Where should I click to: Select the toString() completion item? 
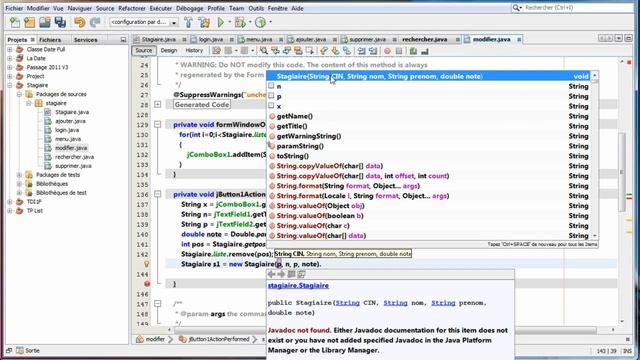coord(429,156)
